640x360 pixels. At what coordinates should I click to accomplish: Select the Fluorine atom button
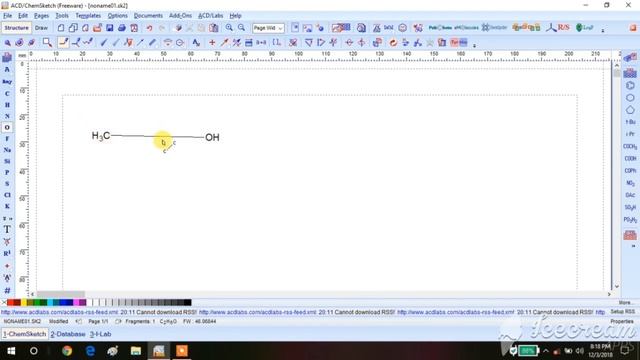(7, 139)
